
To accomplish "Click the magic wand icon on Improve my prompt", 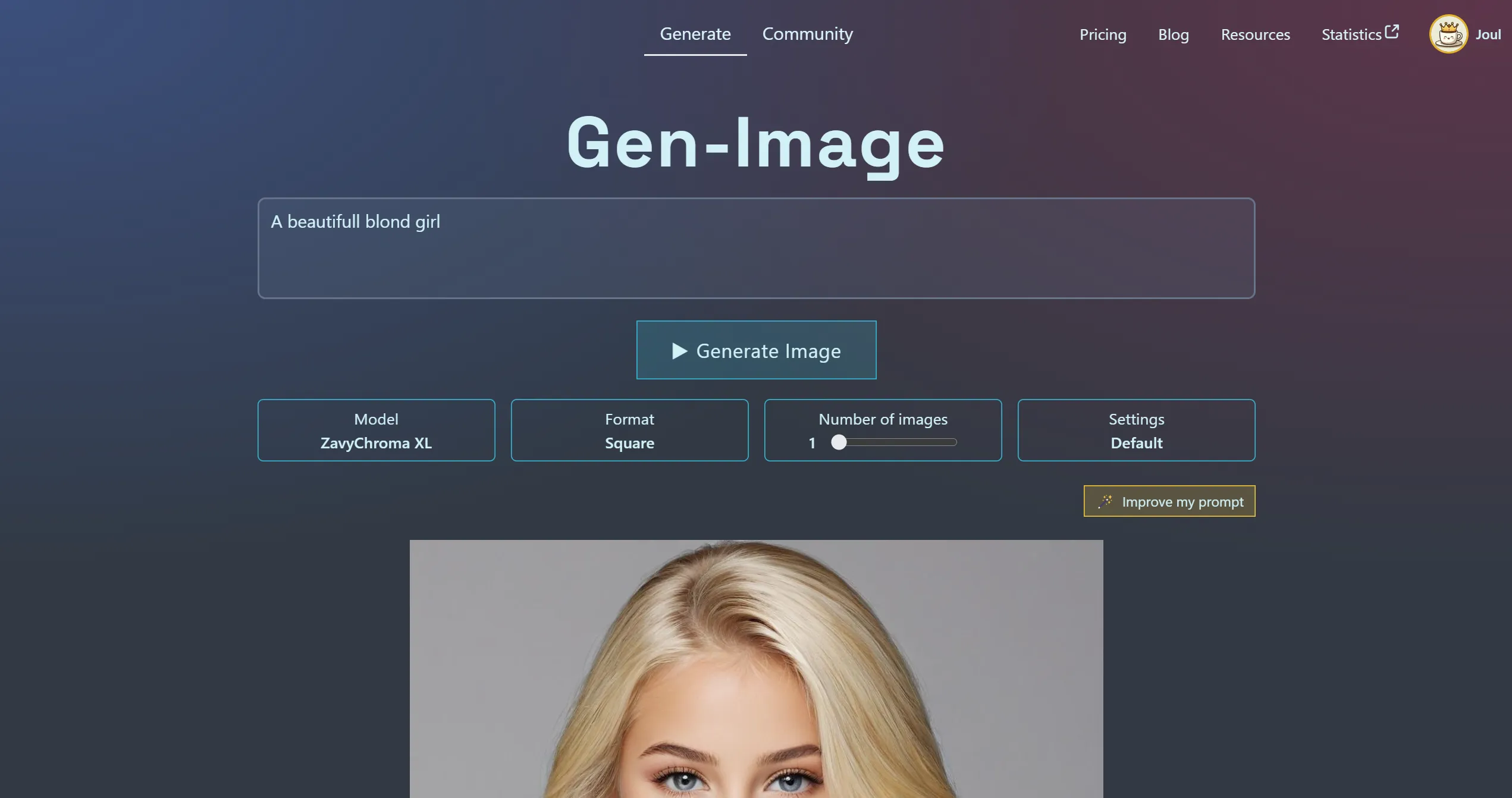I will click(x=1105, y=501).
